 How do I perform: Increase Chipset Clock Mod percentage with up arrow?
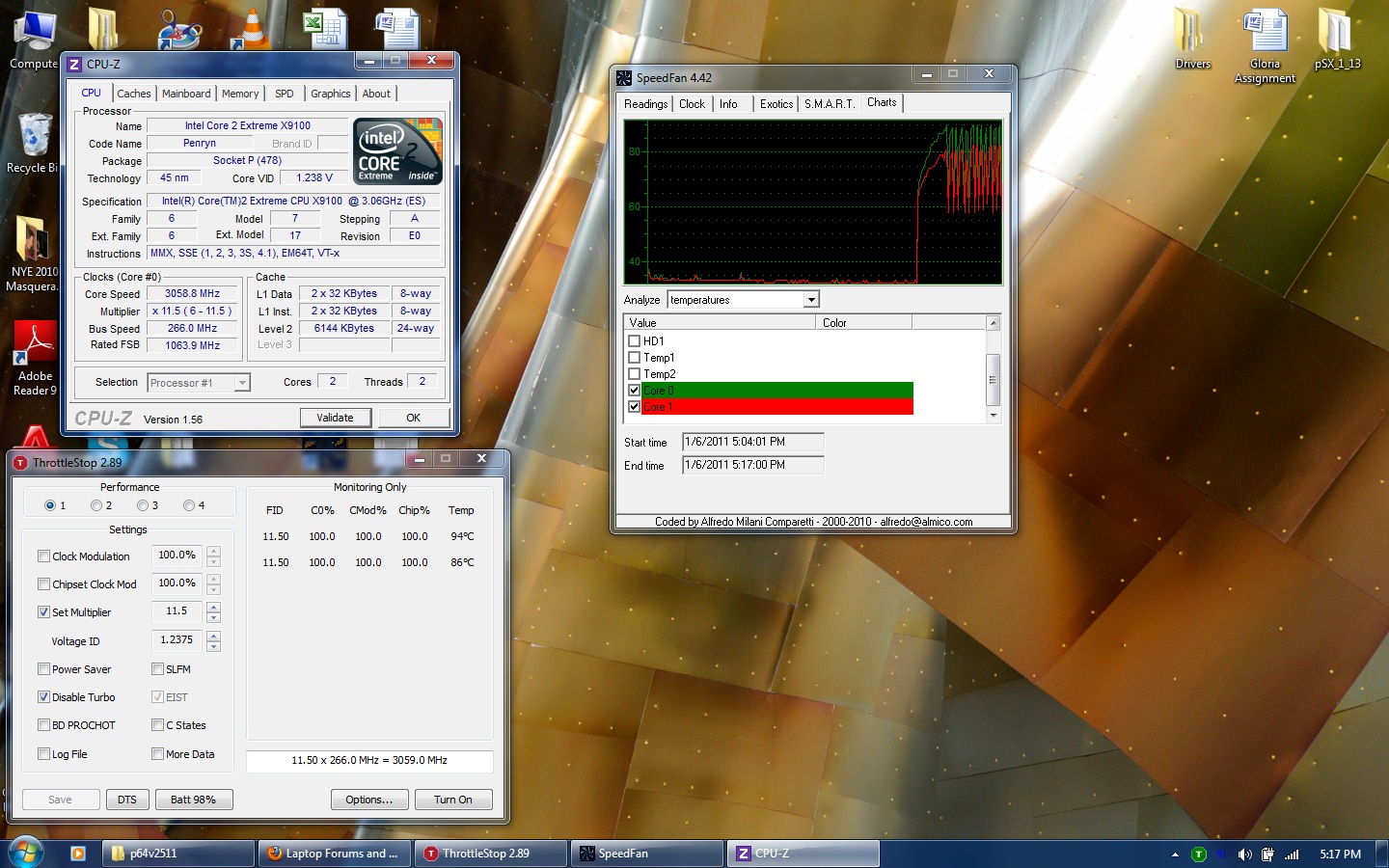pos(214,579)
